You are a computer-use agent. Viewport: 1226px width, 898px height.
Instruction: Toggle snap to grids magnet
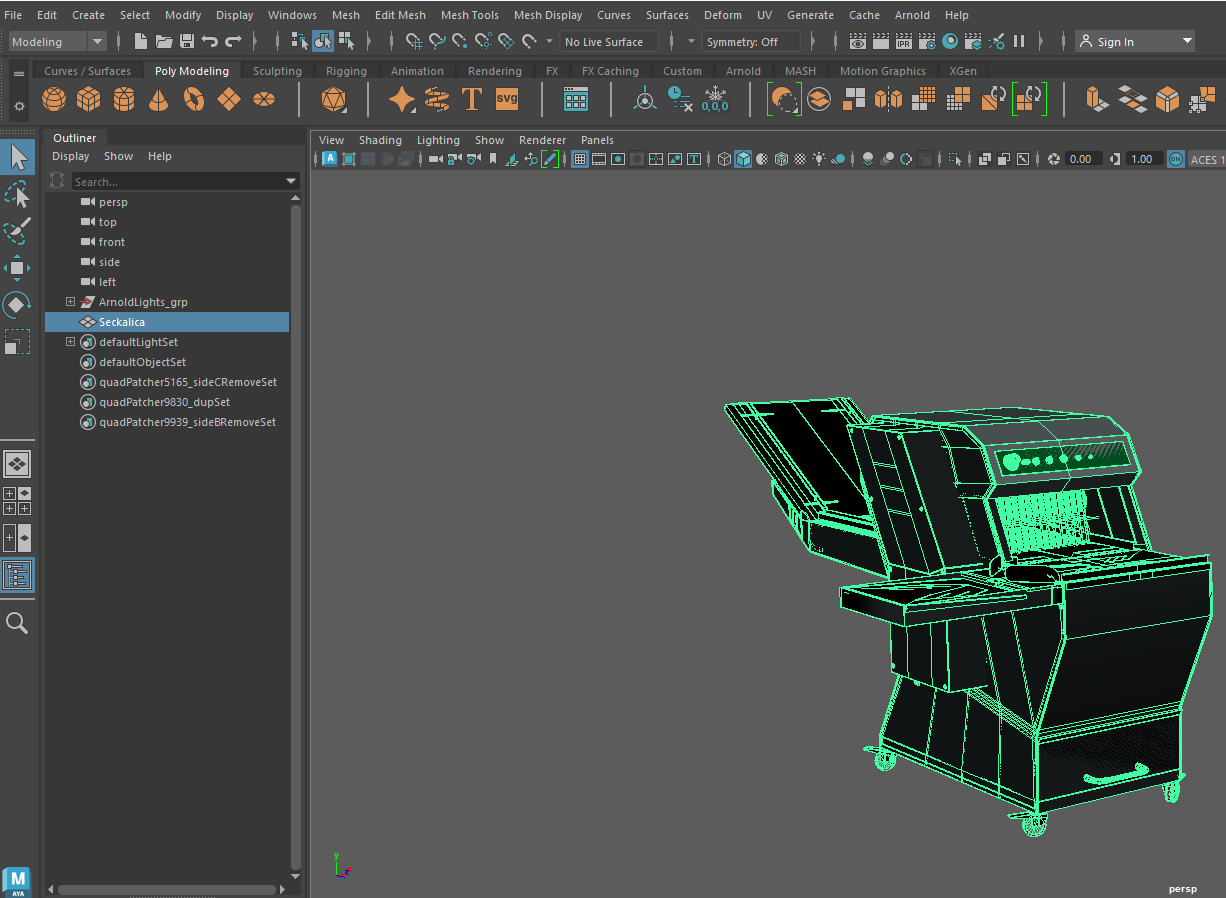(413, 42)
